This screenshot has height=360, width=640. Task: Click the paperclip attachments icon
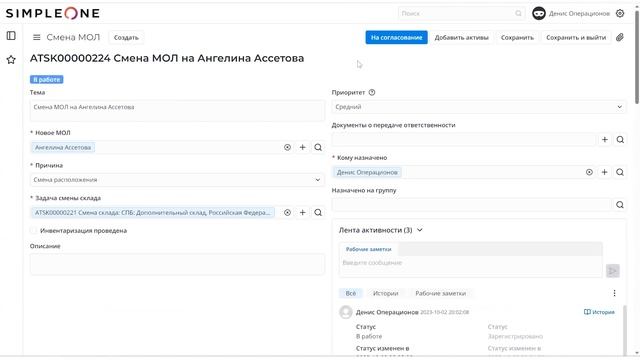click(x=620, y=38)
